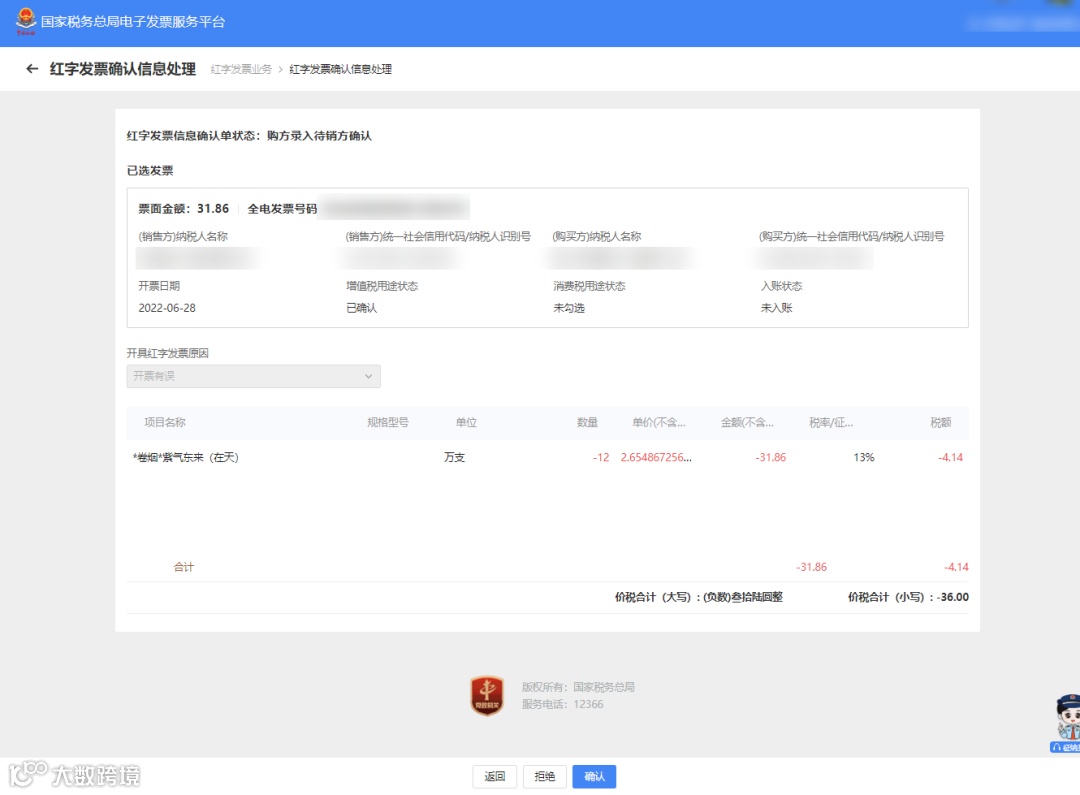The height and width of the screenshot is (795, 1080).
Task: Click the 单位 column header
Action: click(466, 422)
